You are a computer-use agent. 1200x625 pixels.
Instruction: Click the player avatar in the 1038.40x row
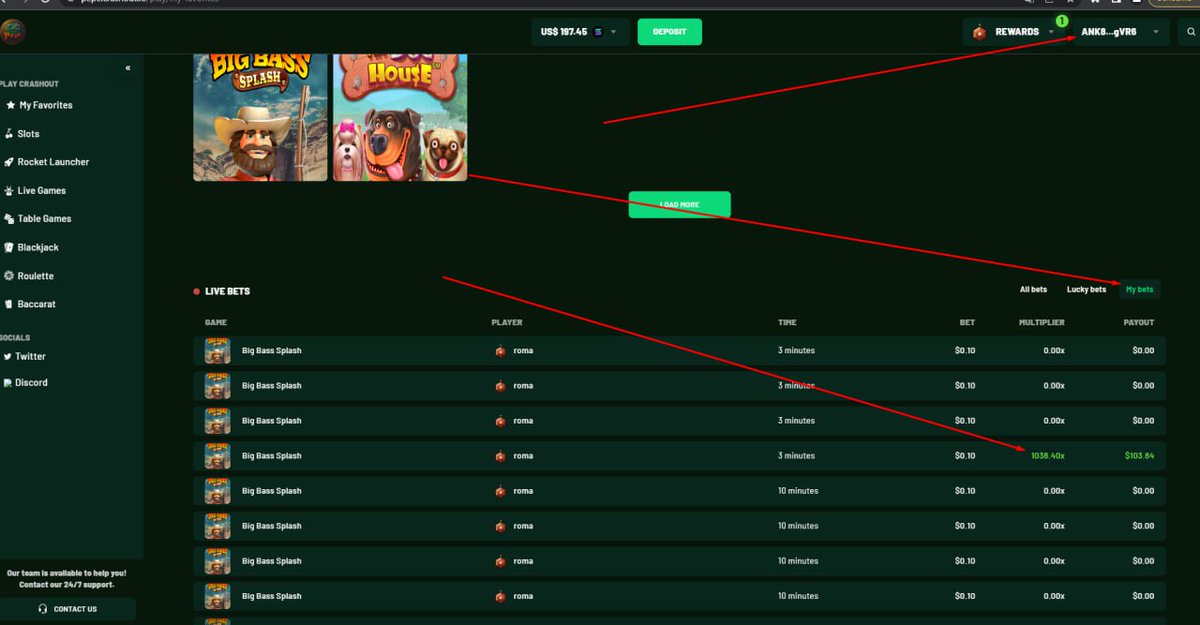(x=500, y=456)
